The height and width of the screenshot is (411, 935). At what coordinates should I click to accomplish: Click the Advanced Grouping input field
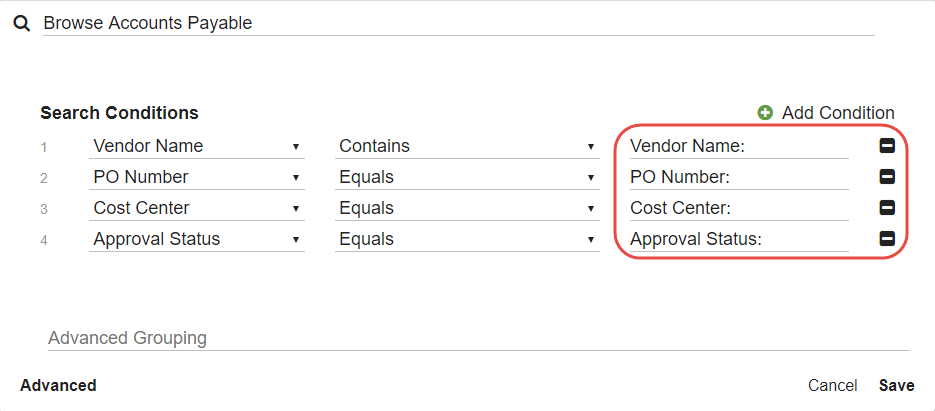click(478, 338)
